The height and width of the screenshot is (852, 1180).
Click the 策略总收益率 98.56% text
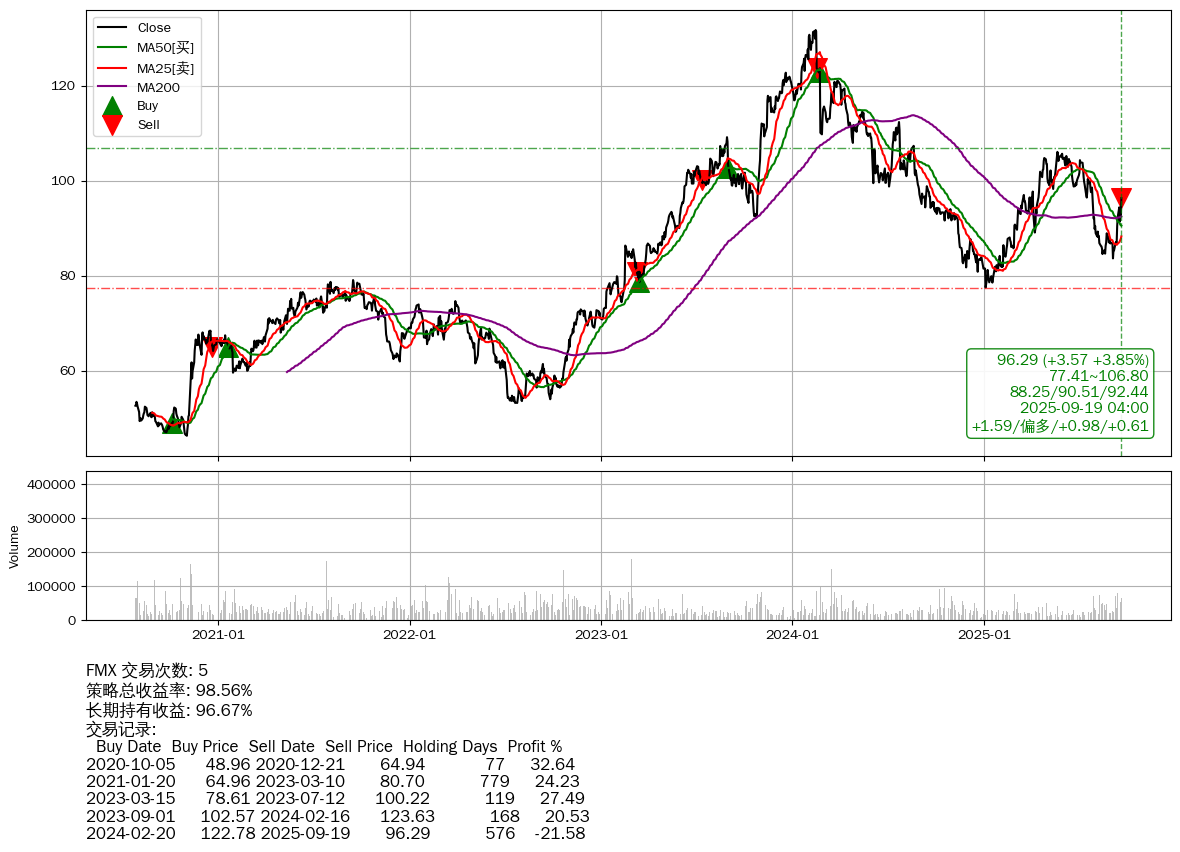(x=169, y=690)
